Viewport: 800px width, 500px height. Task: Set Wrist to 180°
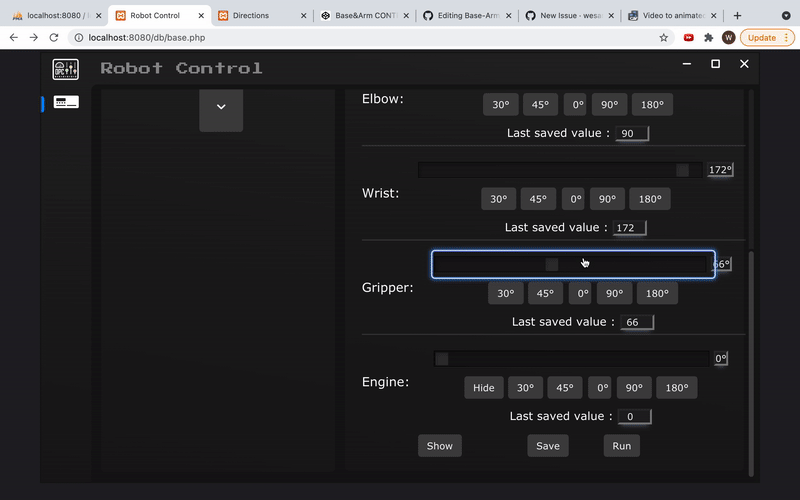[650, 199]
